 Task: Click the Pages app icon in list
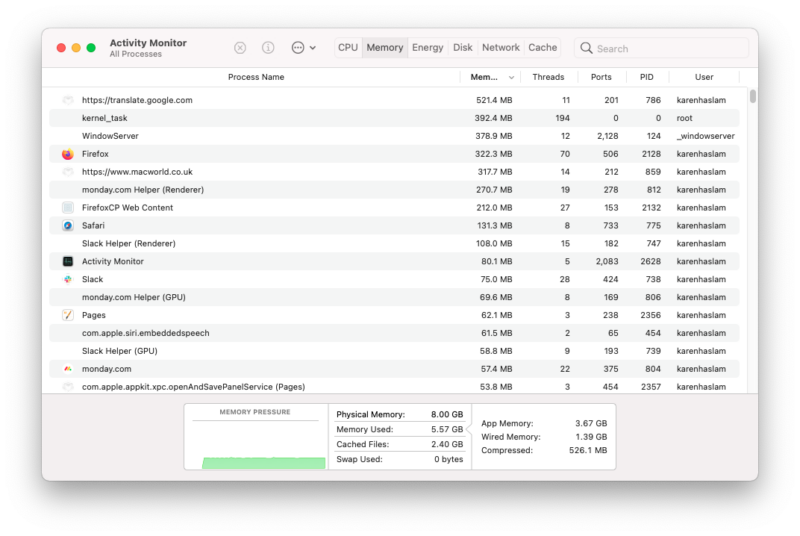click(68, 315)
